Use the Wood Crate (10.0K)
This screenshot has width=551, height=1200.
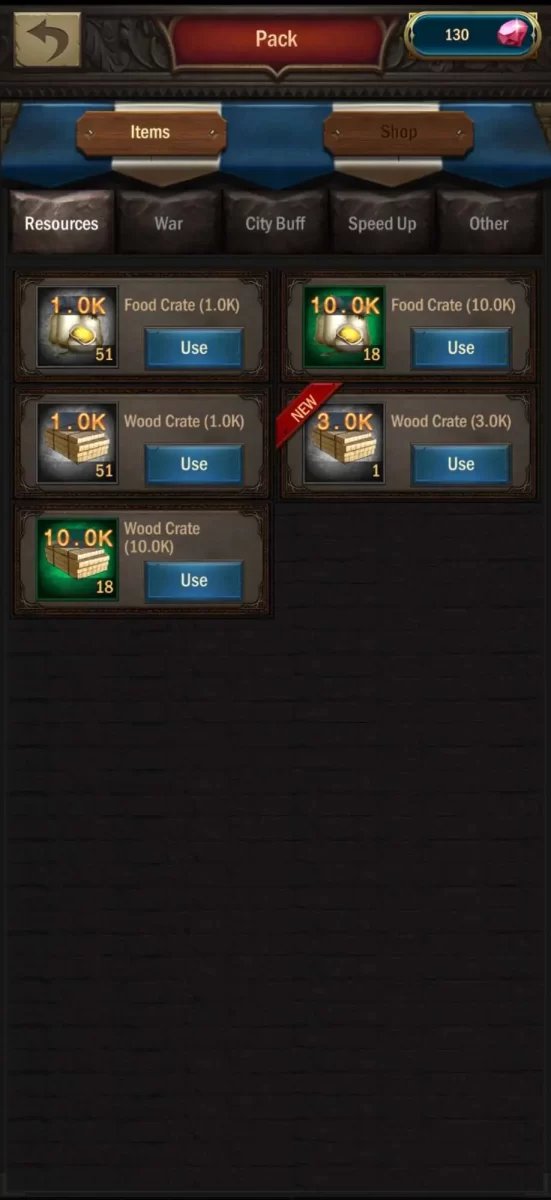pyautogui.click(x=194, y=580)
